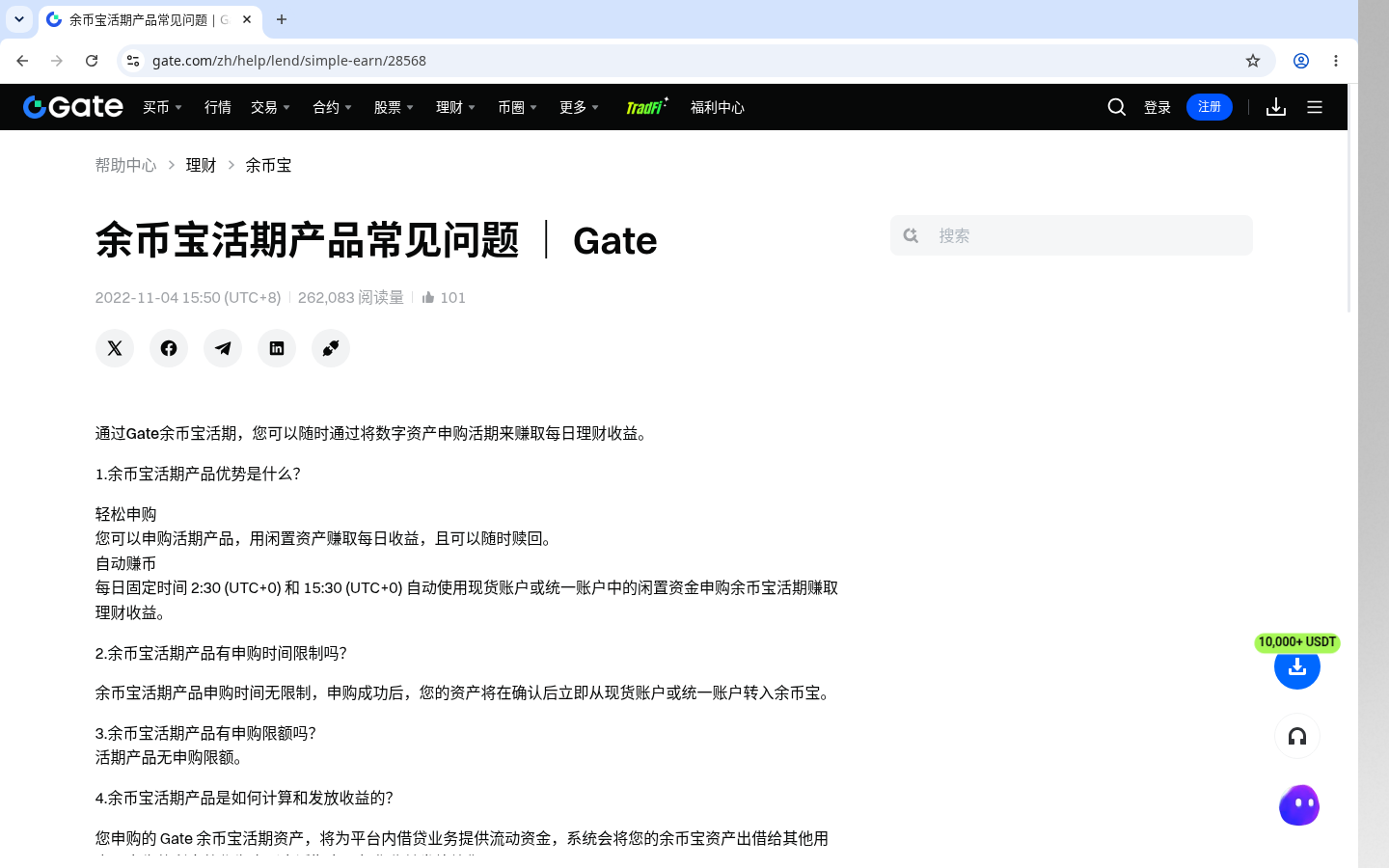
Task: Open site search magnifier in header
Action: tap(1117, 107)
